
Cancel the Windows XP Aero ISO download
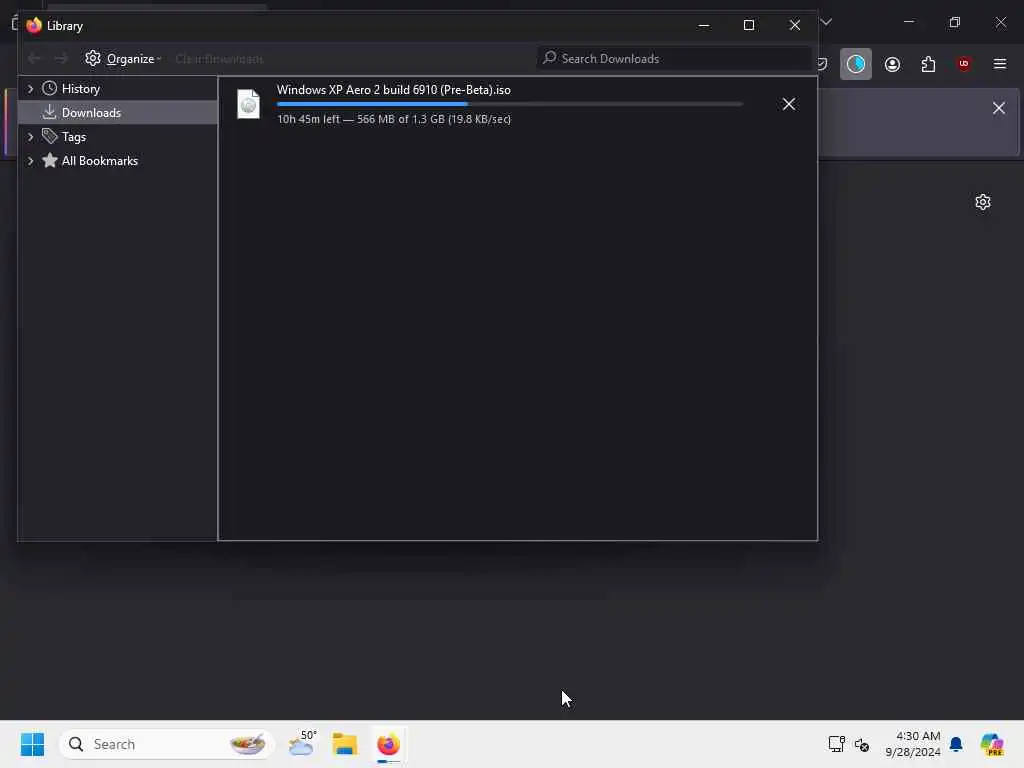coord(789,104)
